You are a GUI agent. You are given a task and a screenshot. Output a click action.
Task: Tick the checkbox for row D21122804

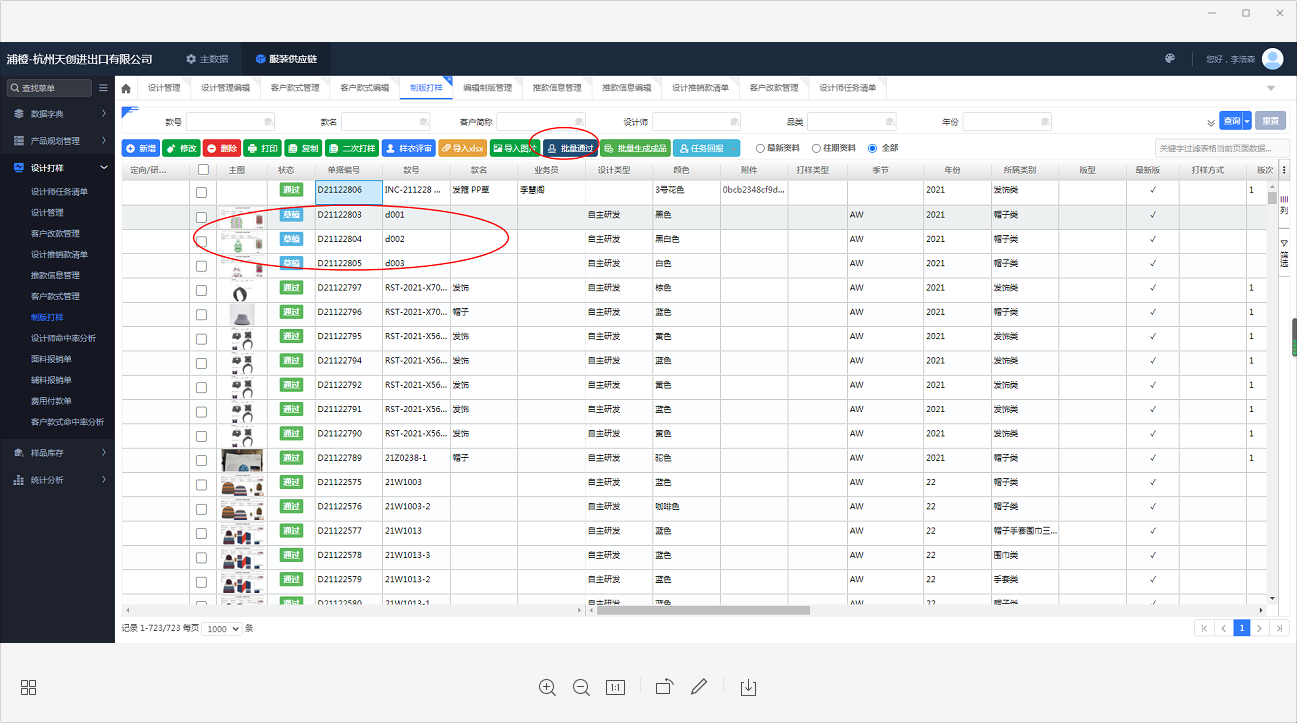point(202,242)
